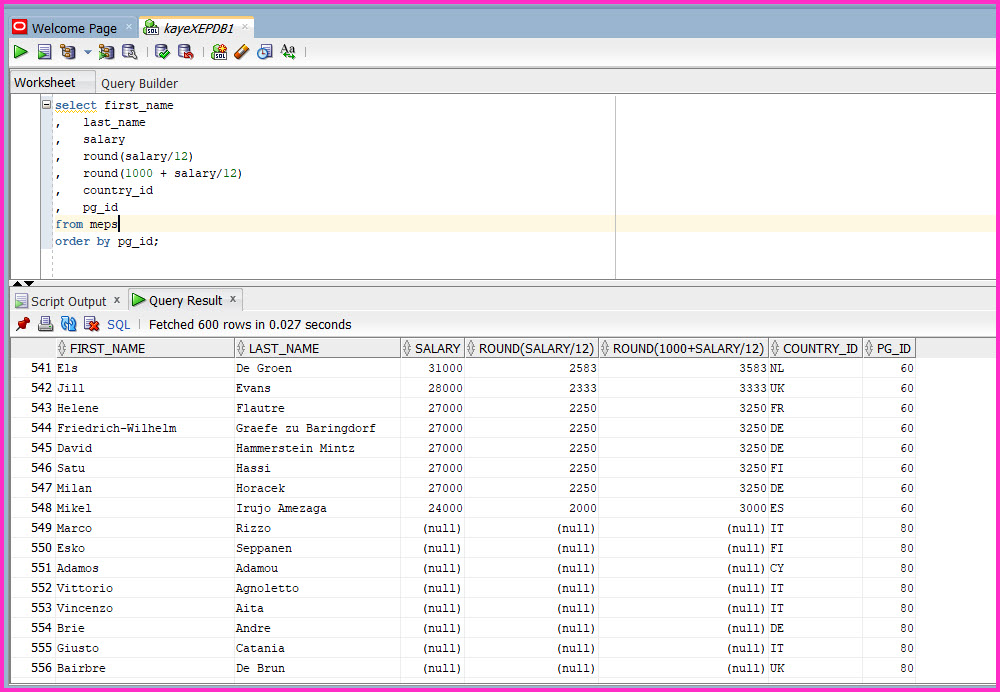Select the last name cell 'De Groen'
Viewport: 1000px width, 692px height.
pyautogui.click(x=318, y=368)
